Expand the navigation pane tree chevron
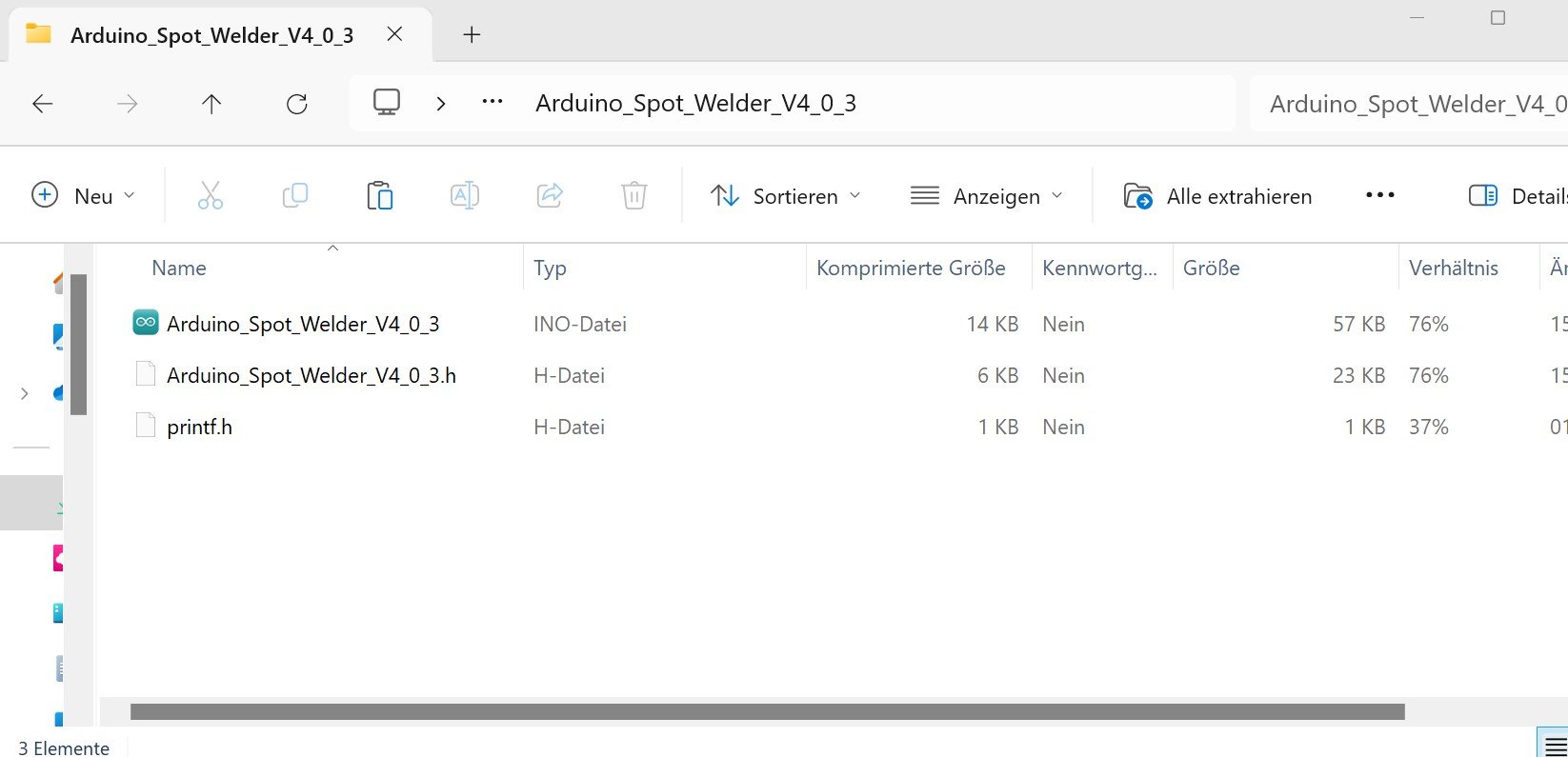Viewport: 1568px width, 757px height. coord(25,393)
